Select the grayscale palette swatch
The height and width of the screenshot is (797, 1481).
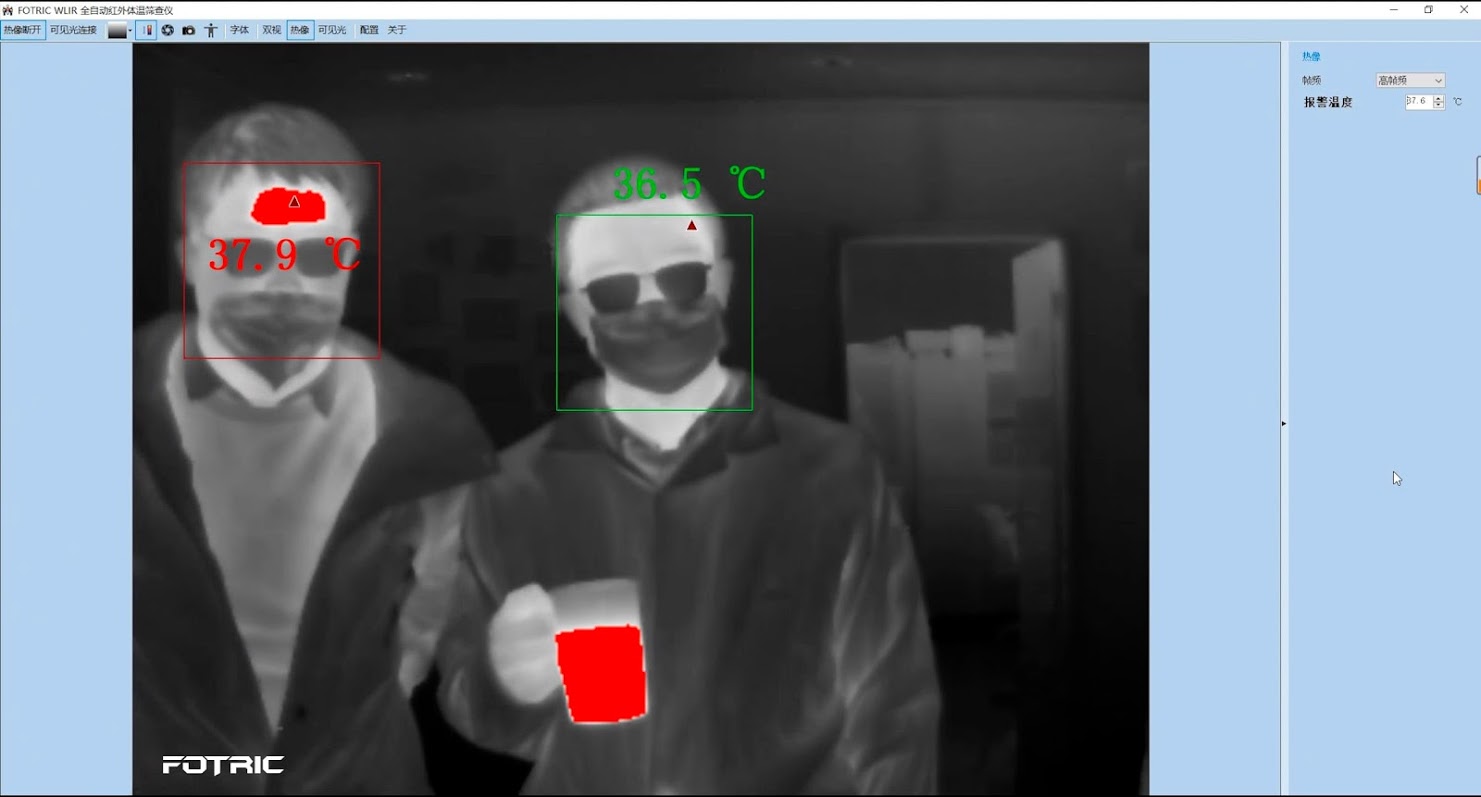[116, 30]
